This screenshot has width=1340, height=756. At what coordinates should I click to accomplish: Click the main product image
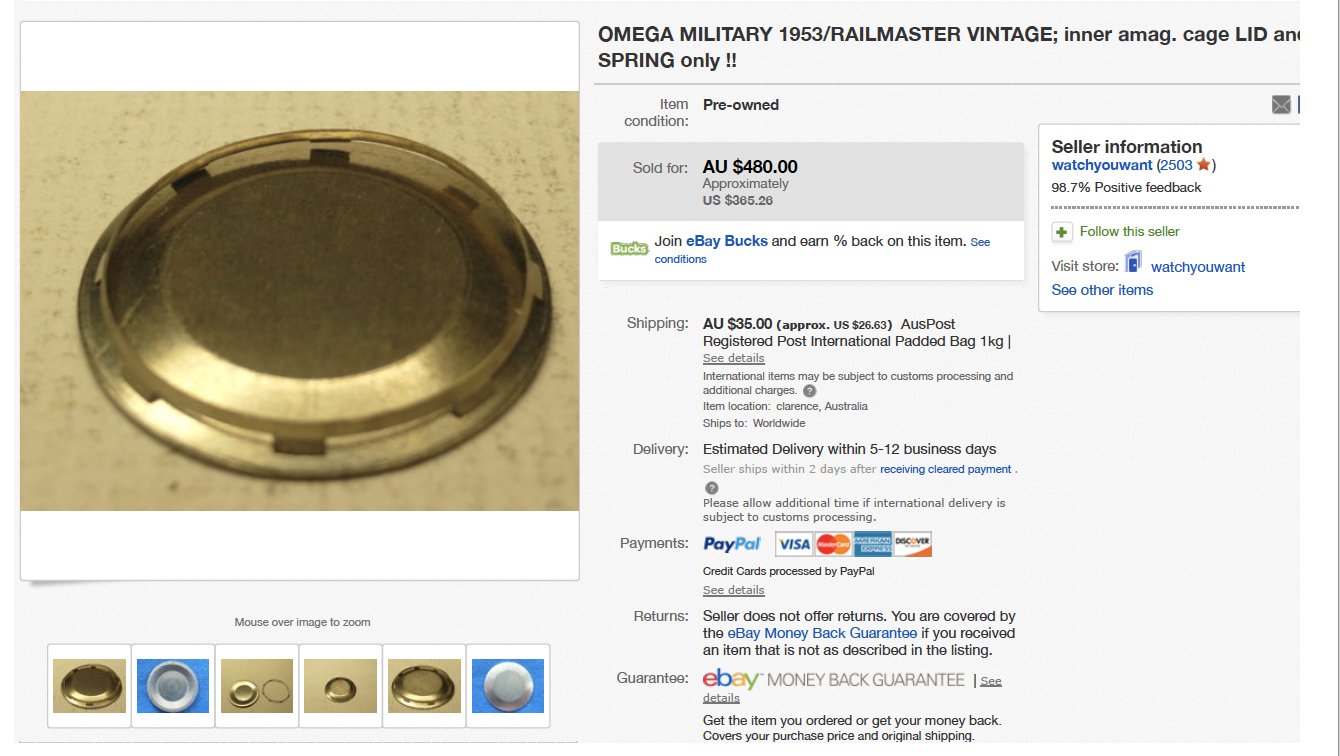[x=300, y=301]
